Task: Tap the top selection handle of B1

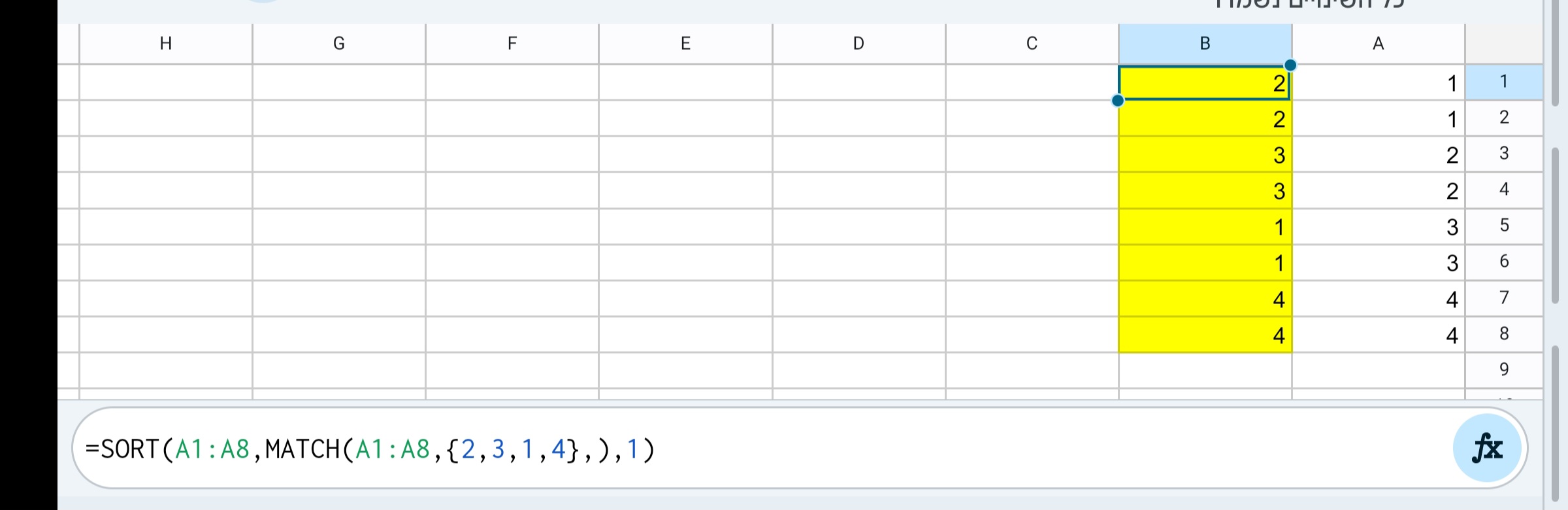Action: click(1289, 65)
